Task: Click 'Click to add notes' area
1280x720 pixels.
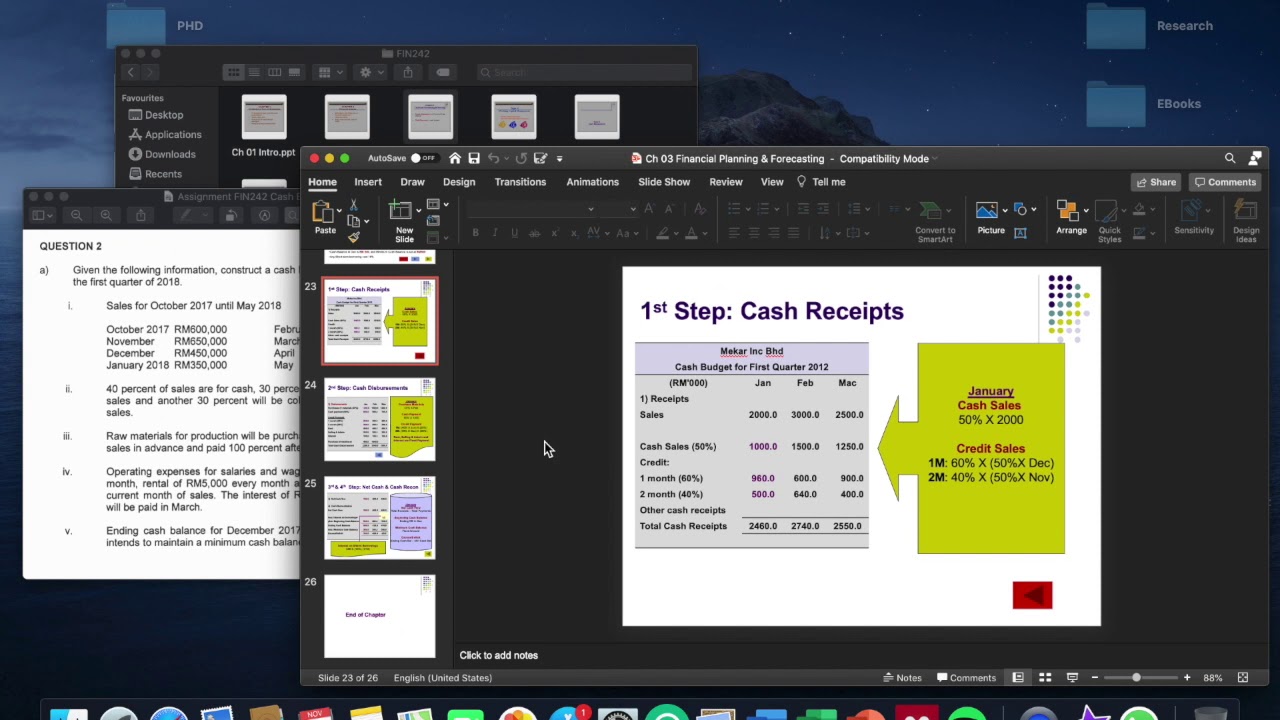Action: tap(499, 655)
